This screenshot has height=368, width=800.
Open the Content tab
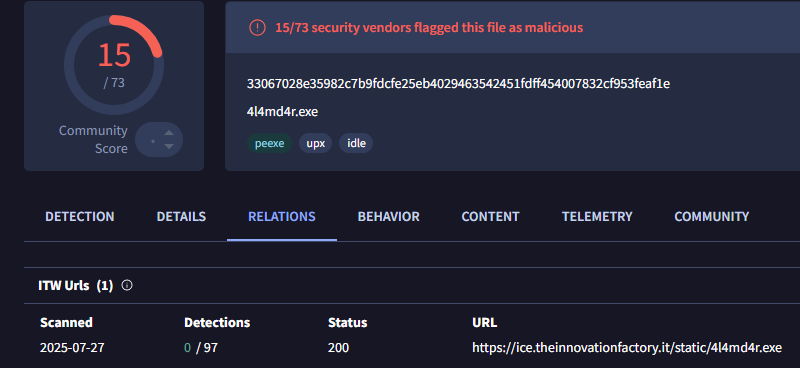click(490, 216)
